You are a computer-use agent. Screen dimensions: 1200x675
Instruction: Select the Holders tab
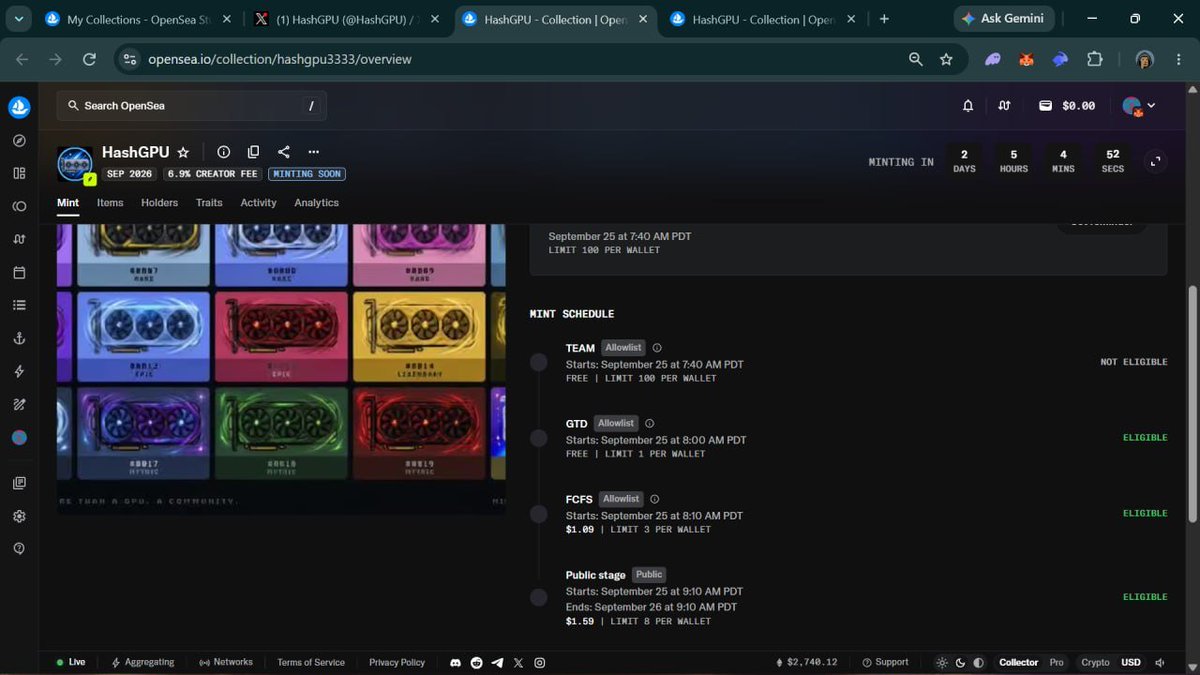[159, 203]
